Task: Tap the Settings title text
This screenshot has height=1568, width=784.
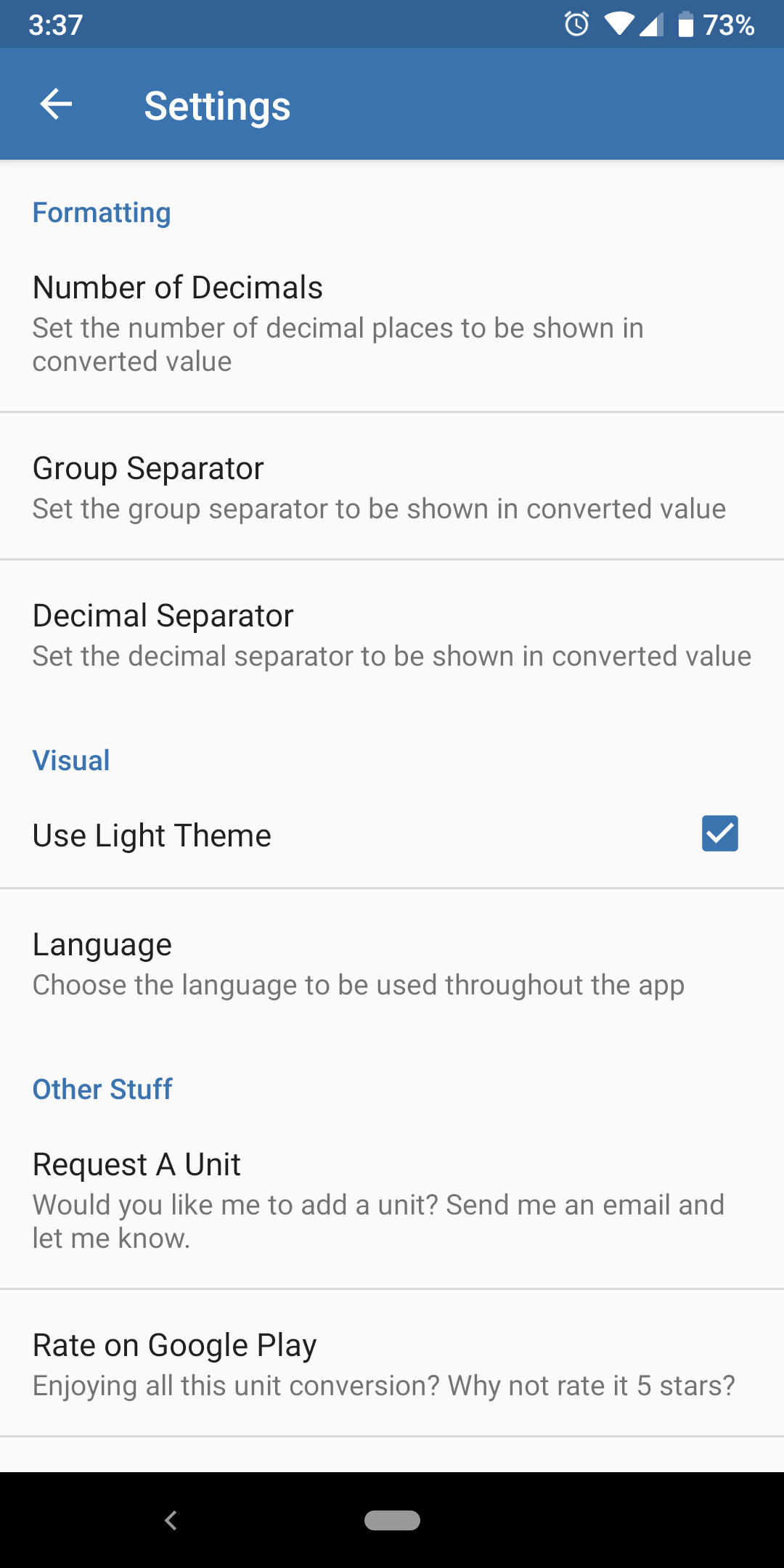Action: (217, 106)
